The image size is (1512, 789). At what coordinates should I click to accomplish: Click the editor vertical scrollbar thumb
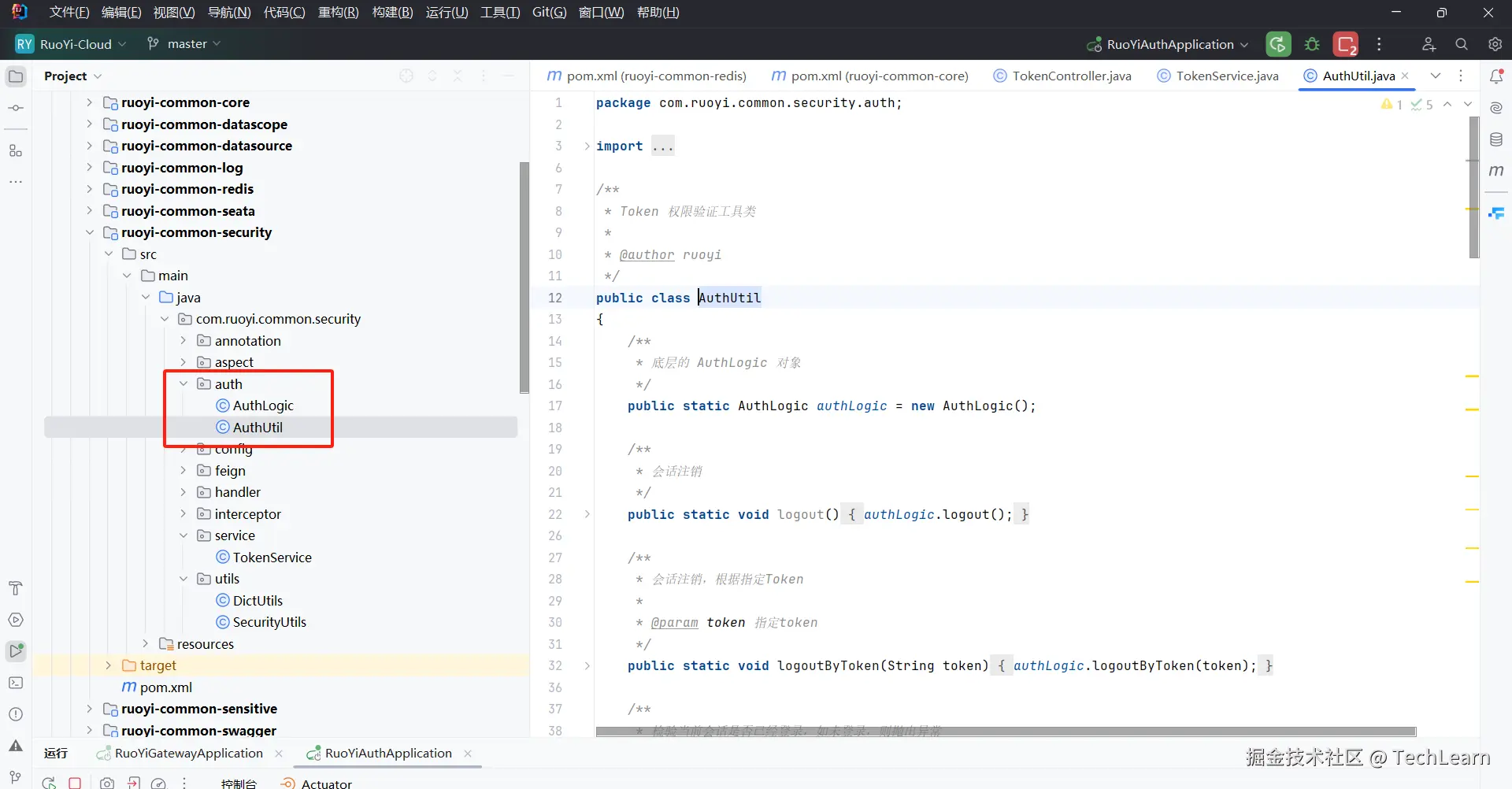tap(1474, 187)
